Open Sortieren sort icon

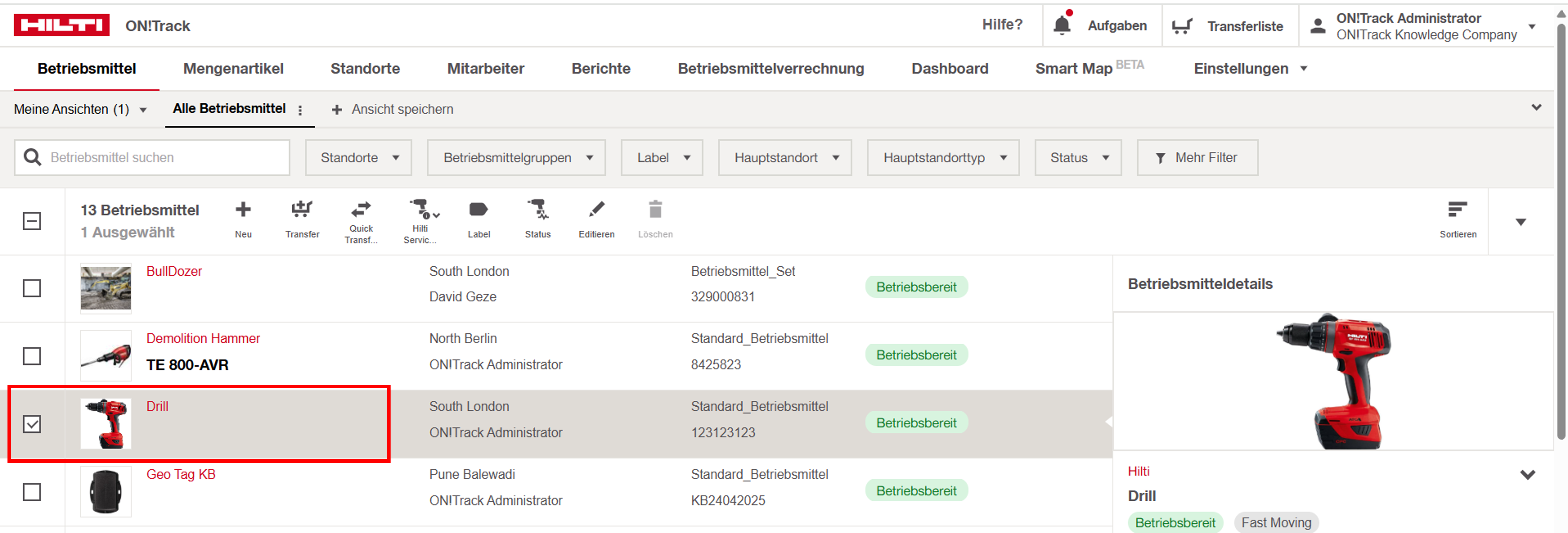click(x=1457, y=210)
